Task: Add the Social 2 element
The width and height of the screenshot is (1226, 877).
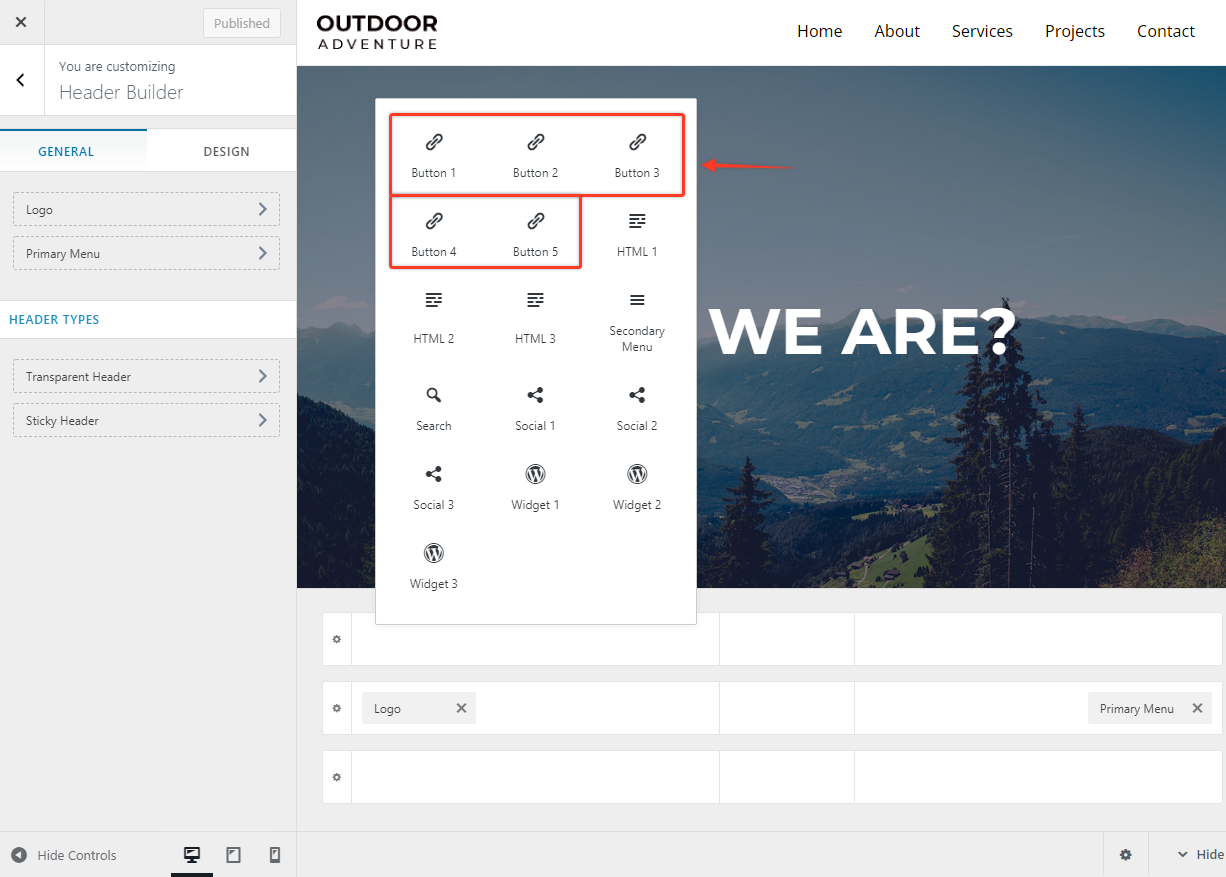Action: click(637, 409)
